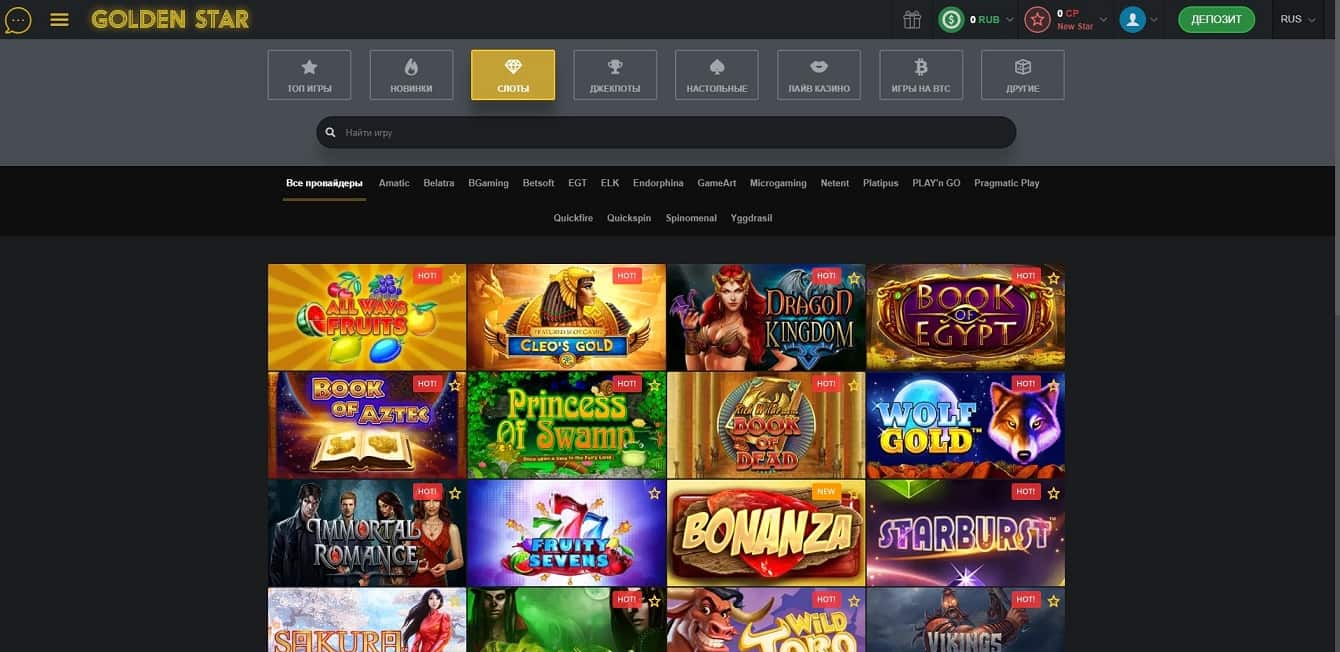Open the Bitcoin games category
The image size is (1340, 652).
(x=920, y=75)
